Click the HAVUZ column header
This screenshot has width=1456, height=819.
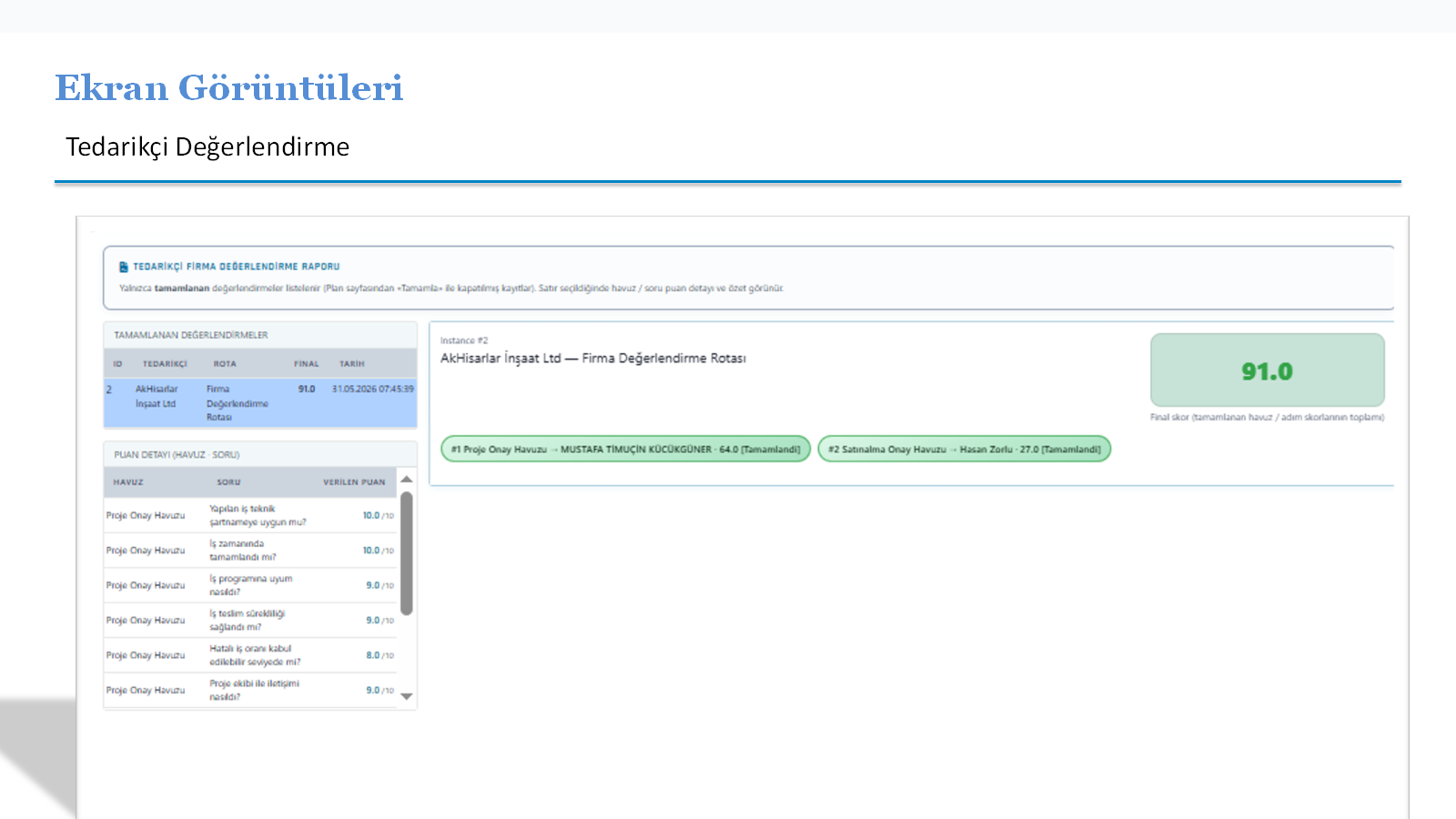coord(128,482)
